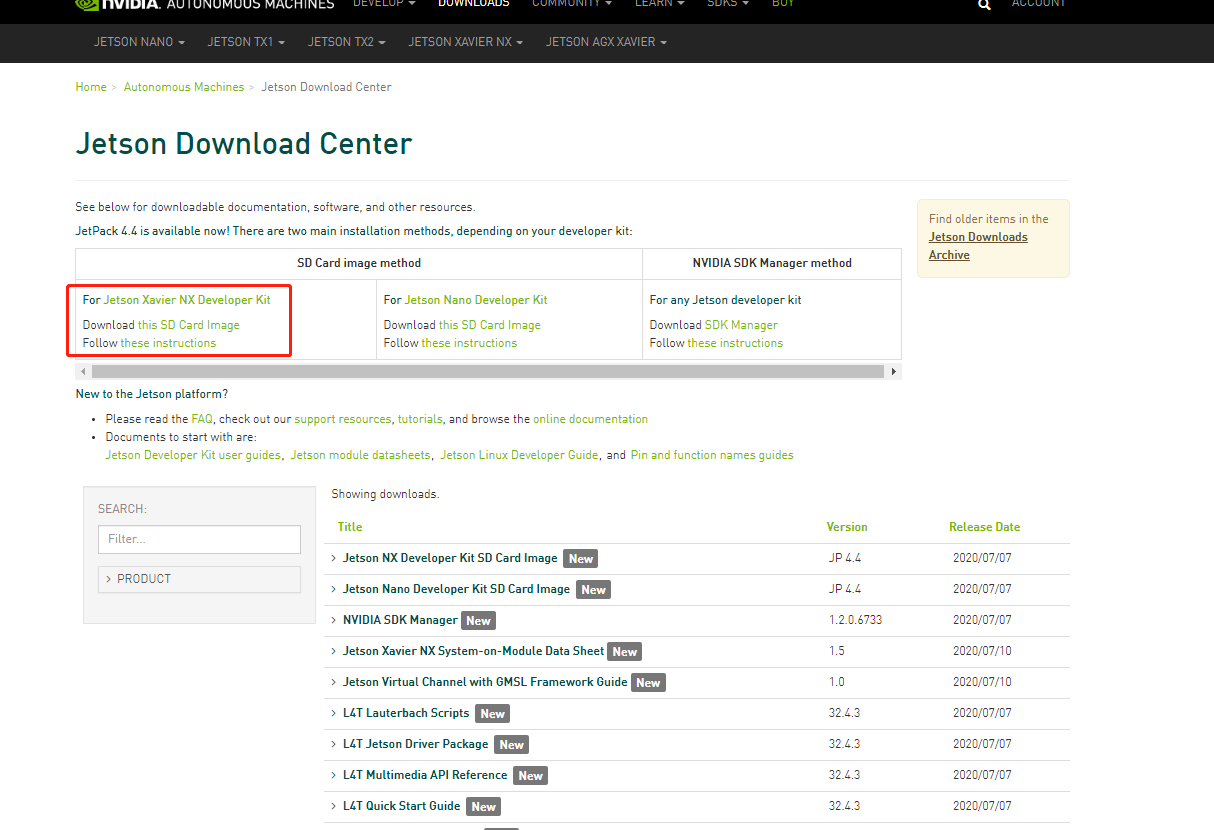Open the FAQ link

click(202, 419)
